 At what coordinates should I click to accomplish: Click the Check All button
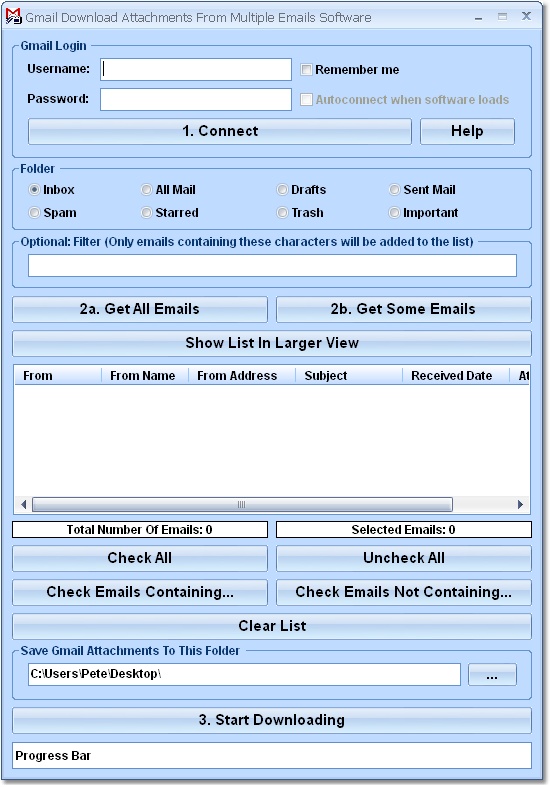coord(140,558)
